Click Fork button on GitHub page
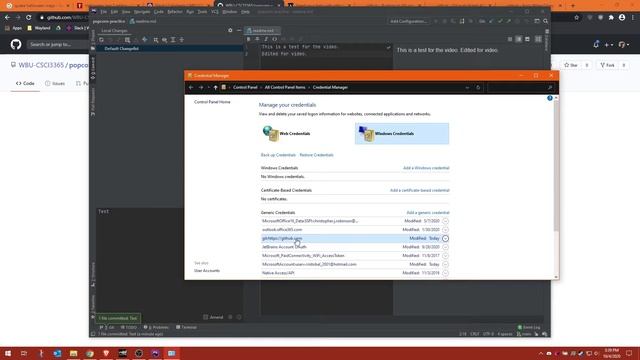The width and height of the screenshot is (640, 360). click(607, 65)
